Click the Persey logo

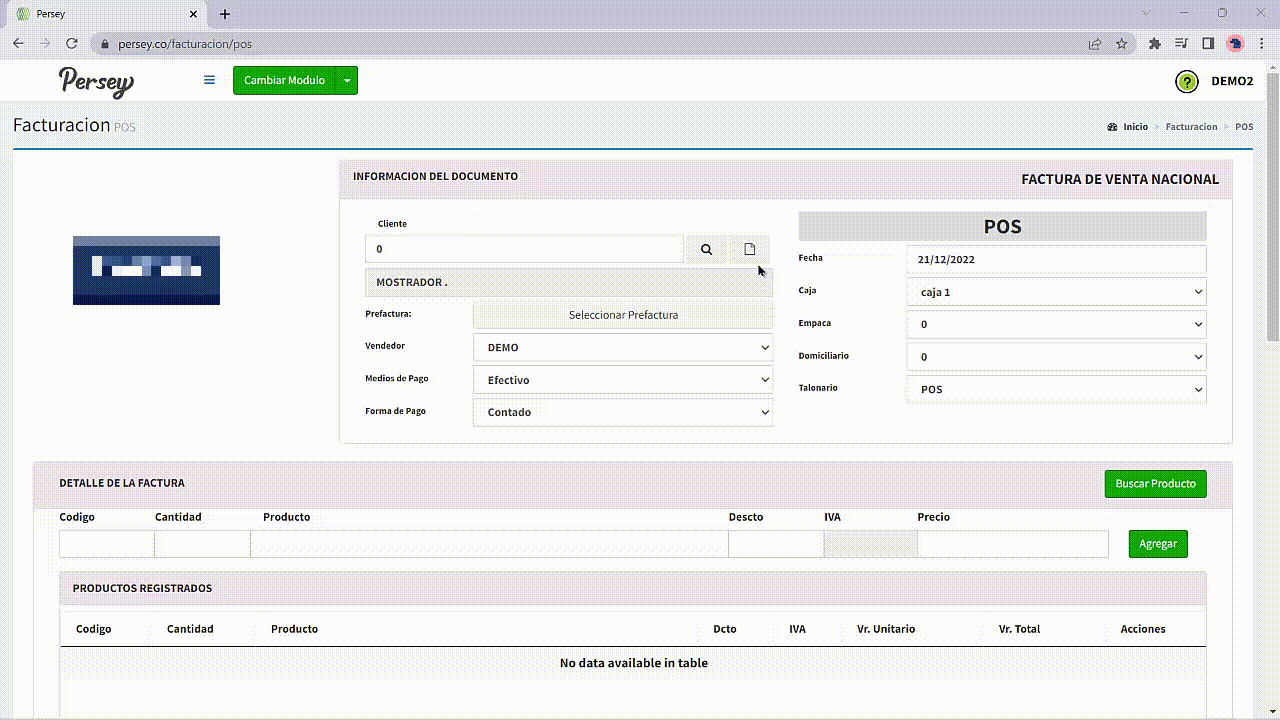tap(96, 81)
